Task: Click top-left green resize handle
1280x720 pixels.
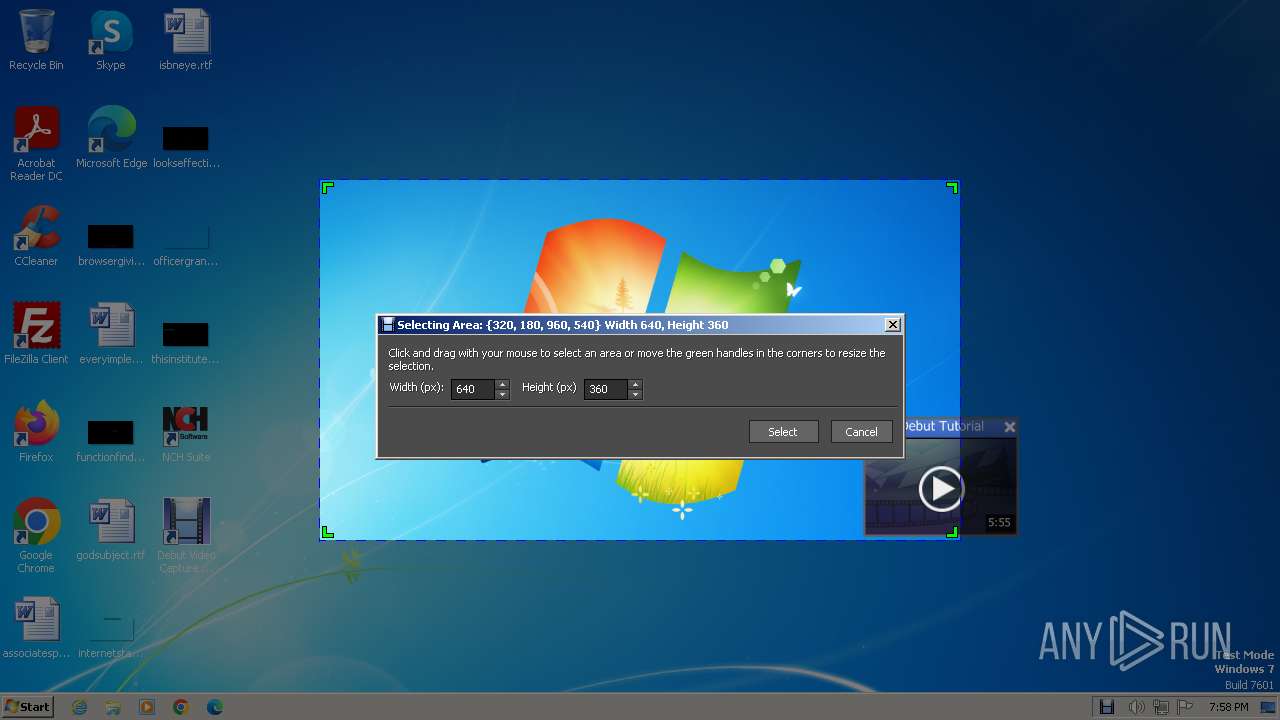Action: tap(326, 187)
